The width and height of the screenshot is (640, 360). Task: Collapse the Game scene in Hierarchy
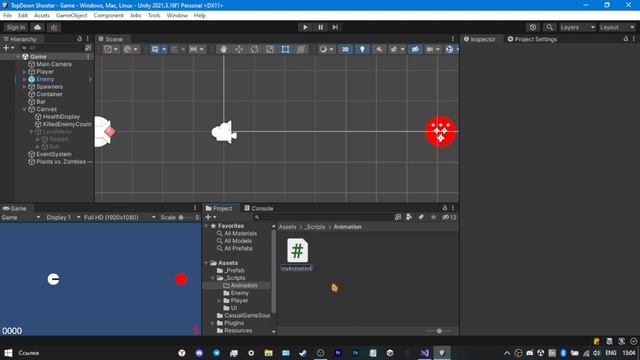18,57
